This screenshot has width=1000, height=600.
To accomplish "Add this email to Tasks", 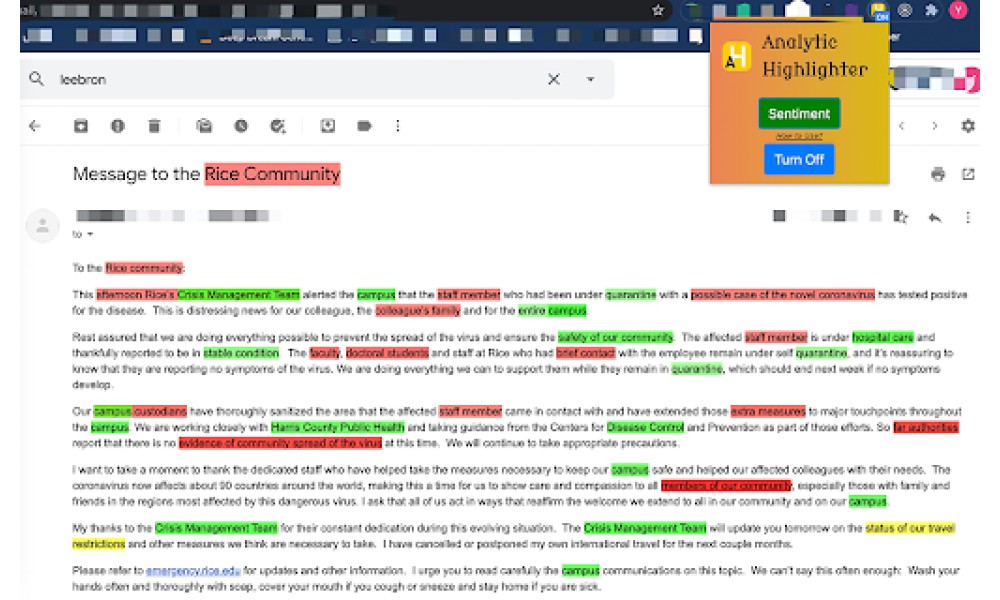I will (277, 126).
